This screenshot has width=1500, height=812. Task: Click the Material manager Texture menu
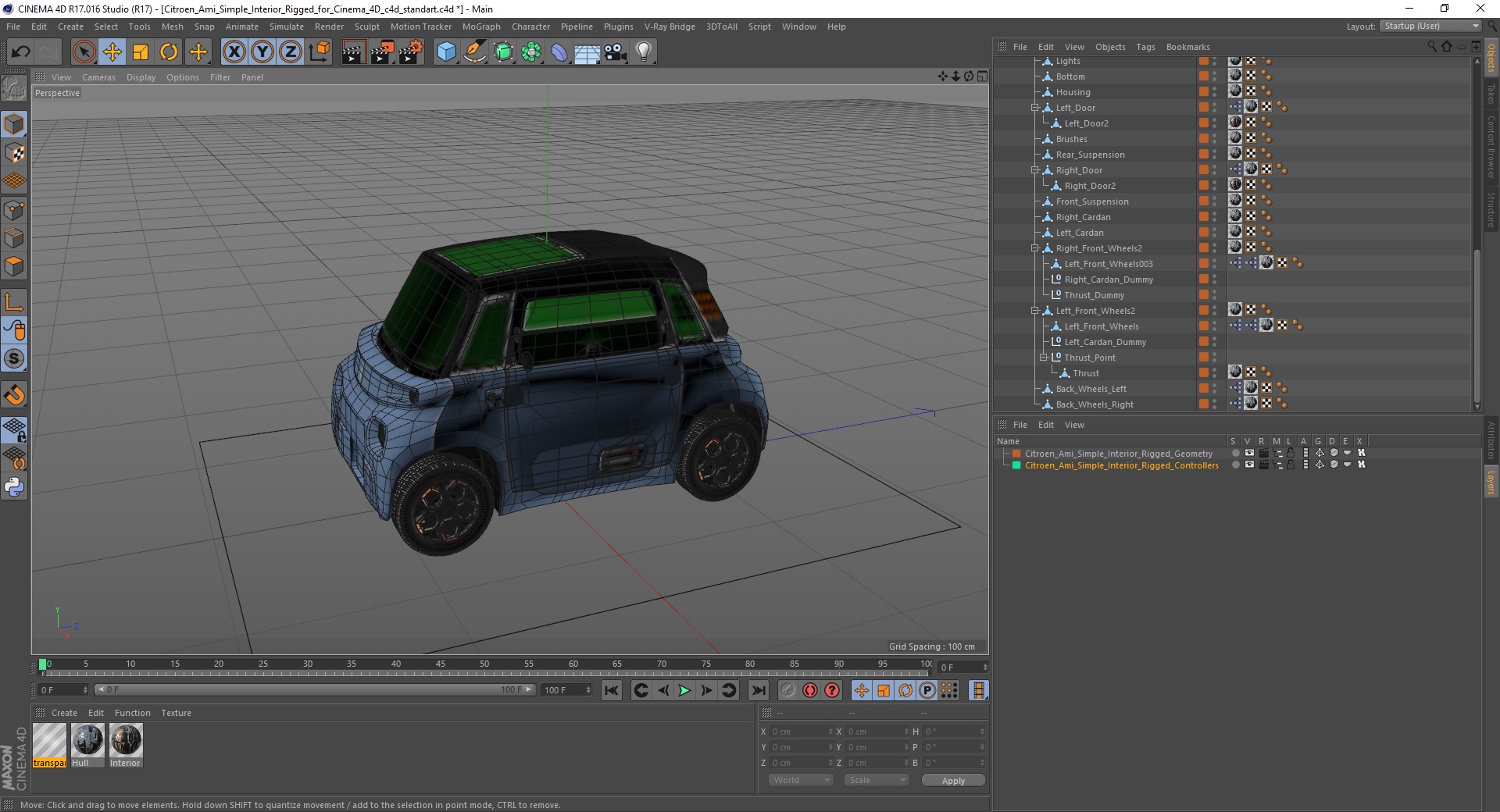point(176,713)
